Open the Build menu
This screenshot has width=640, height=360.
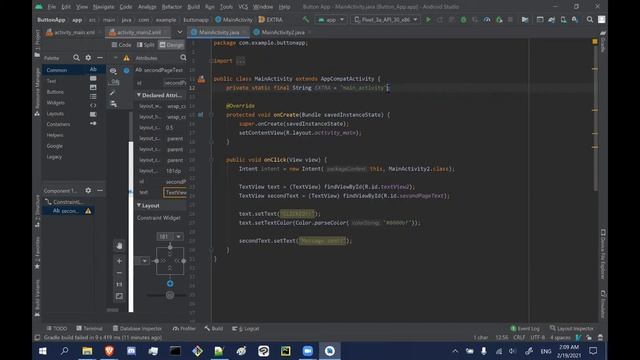click(193, 7)
